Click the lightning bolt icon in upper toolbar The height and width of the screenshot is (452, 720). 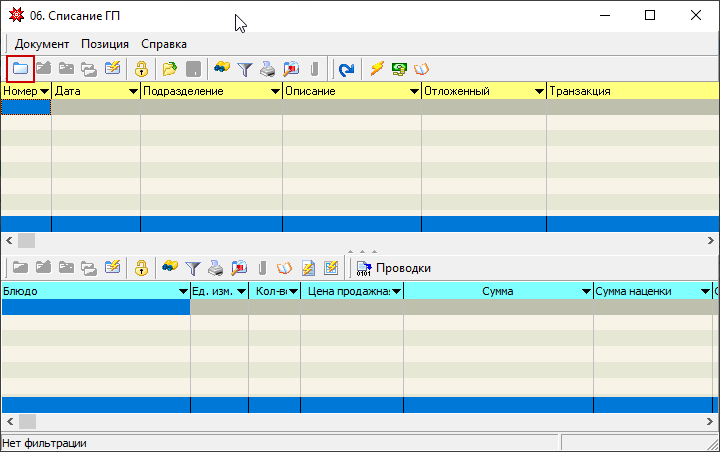tap(377, 68)
